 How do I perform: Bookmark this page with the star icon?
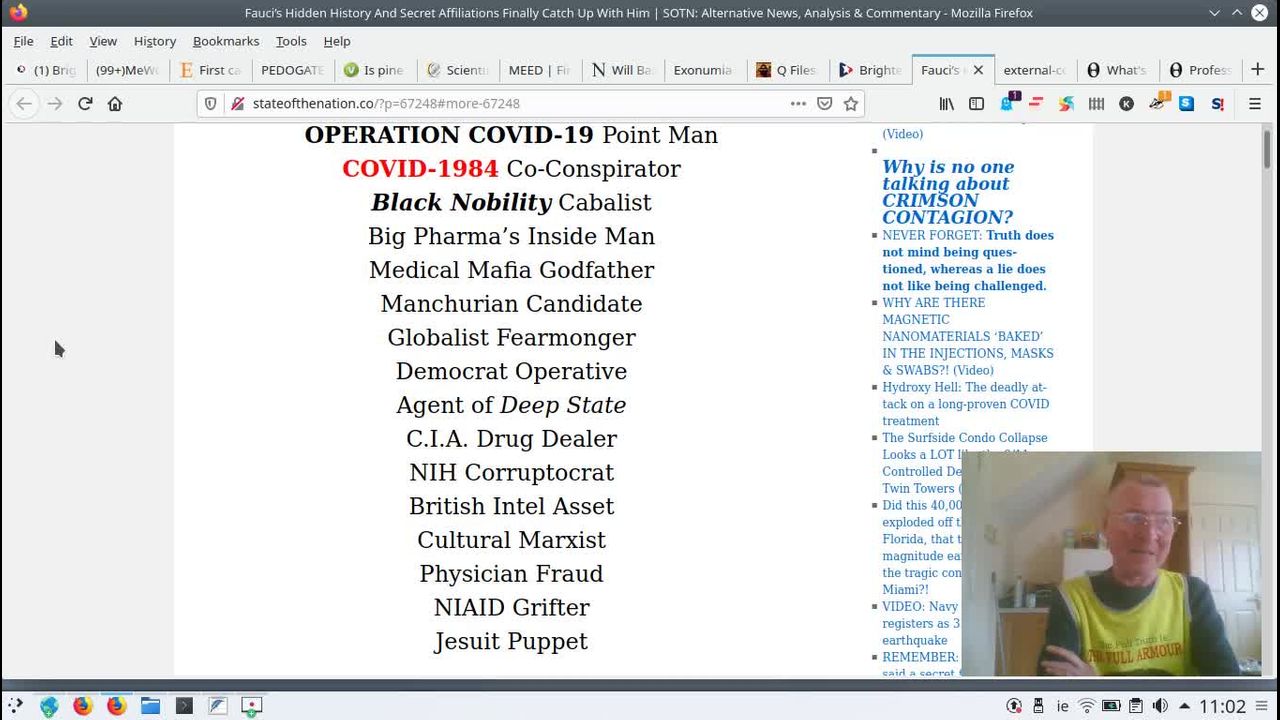click(x=851, y=103)
